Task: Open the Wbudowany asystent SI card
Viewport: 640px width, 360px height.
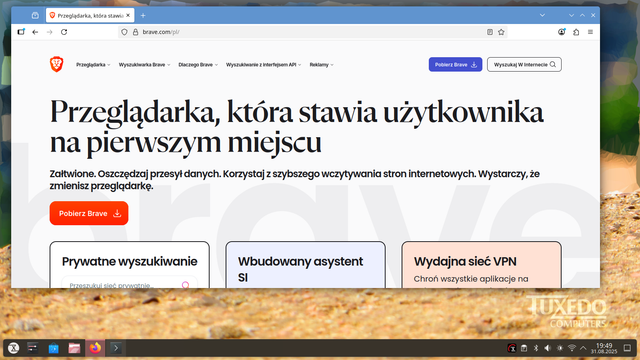Action: tap(305, 264)
